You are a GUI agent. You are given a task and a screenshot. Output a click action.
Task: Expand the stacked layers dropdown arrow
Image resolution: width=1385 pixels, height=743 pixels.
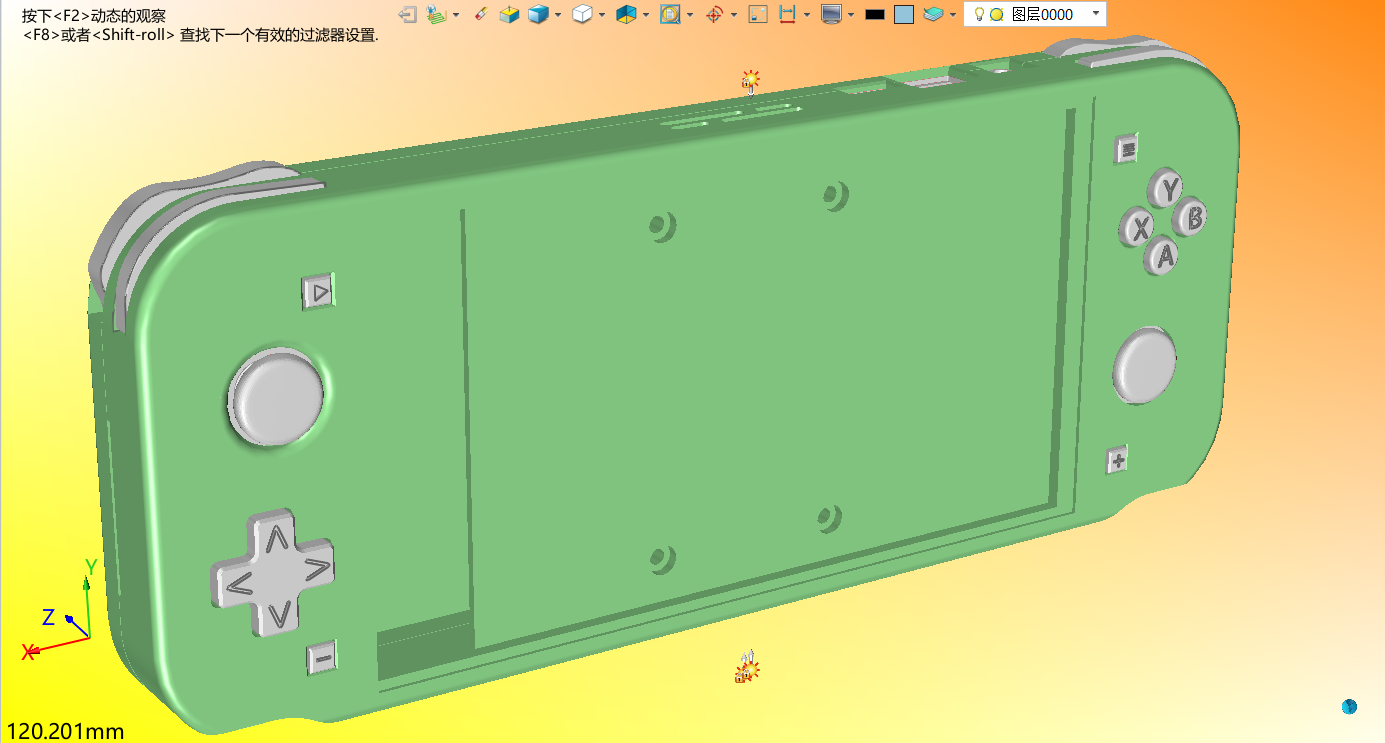[x=953, y=15]
